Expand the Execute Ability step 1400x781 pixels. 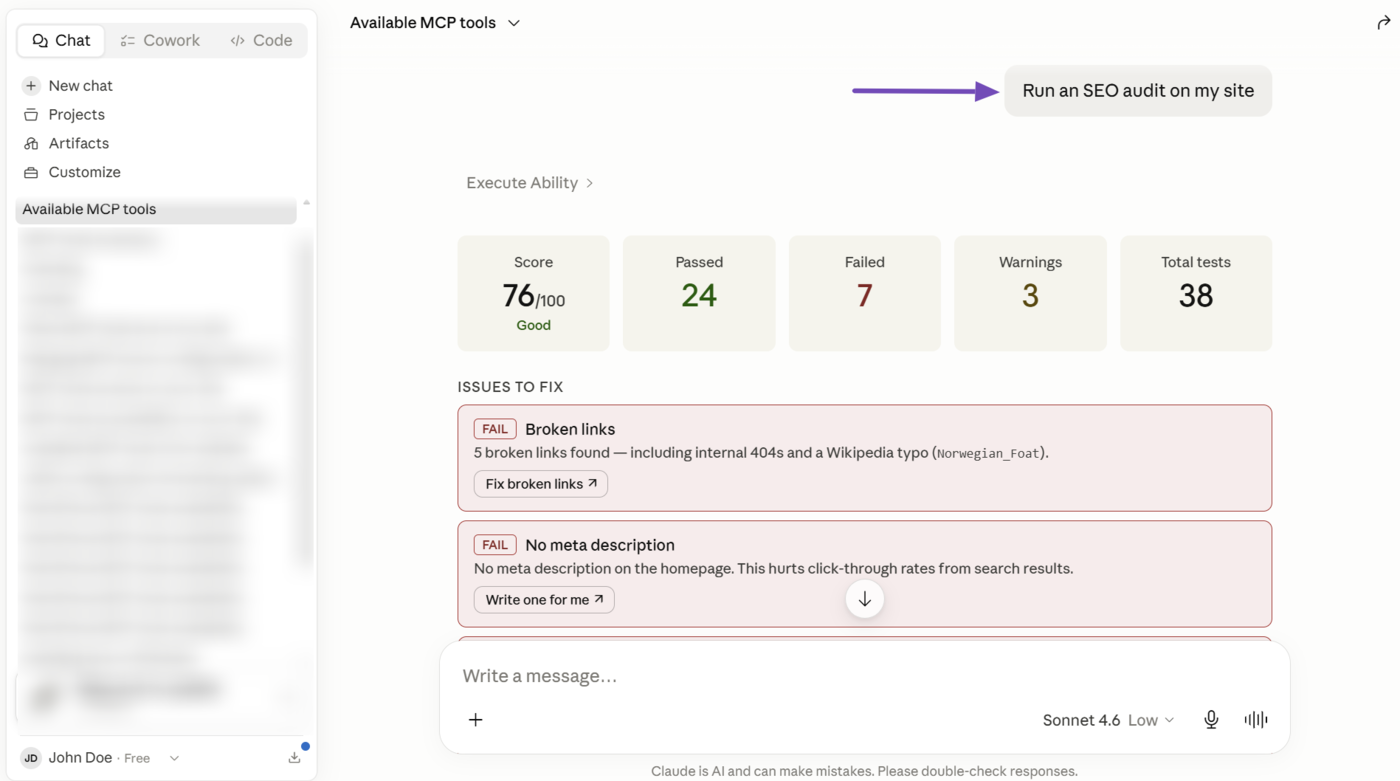click(x=530, y=183)
